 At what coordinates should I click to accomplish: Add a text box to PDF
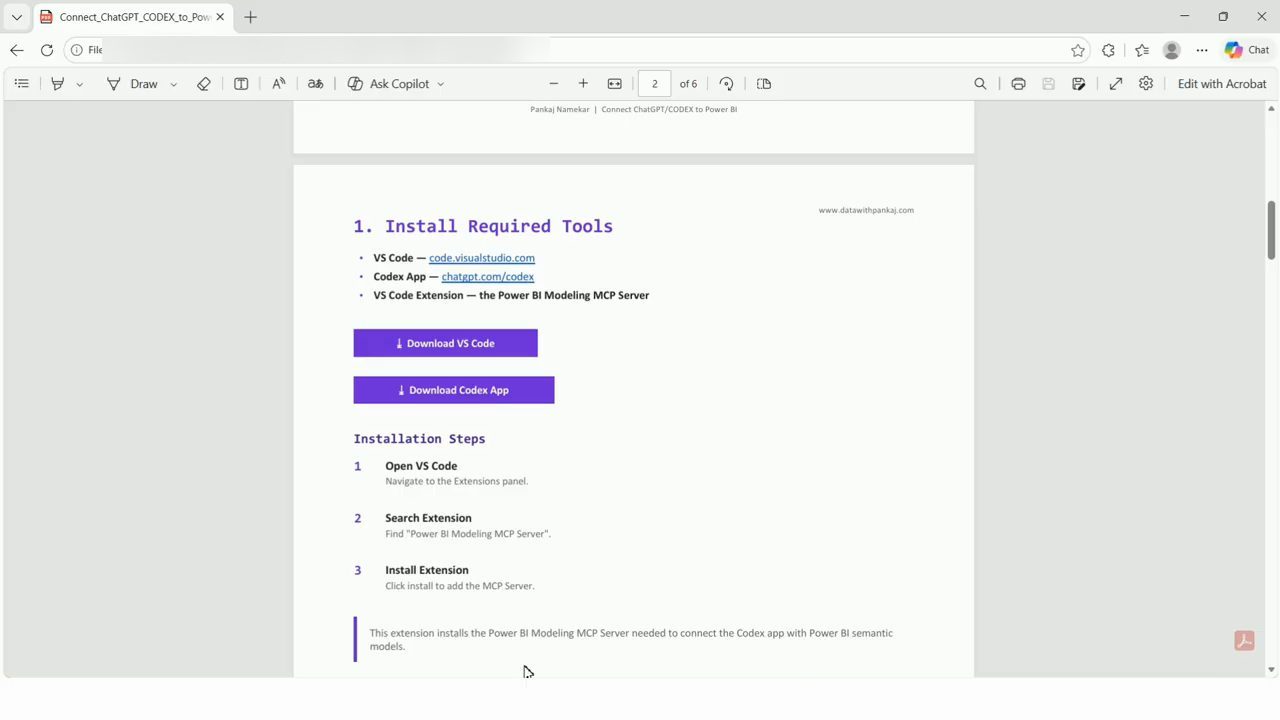[241, 84]
